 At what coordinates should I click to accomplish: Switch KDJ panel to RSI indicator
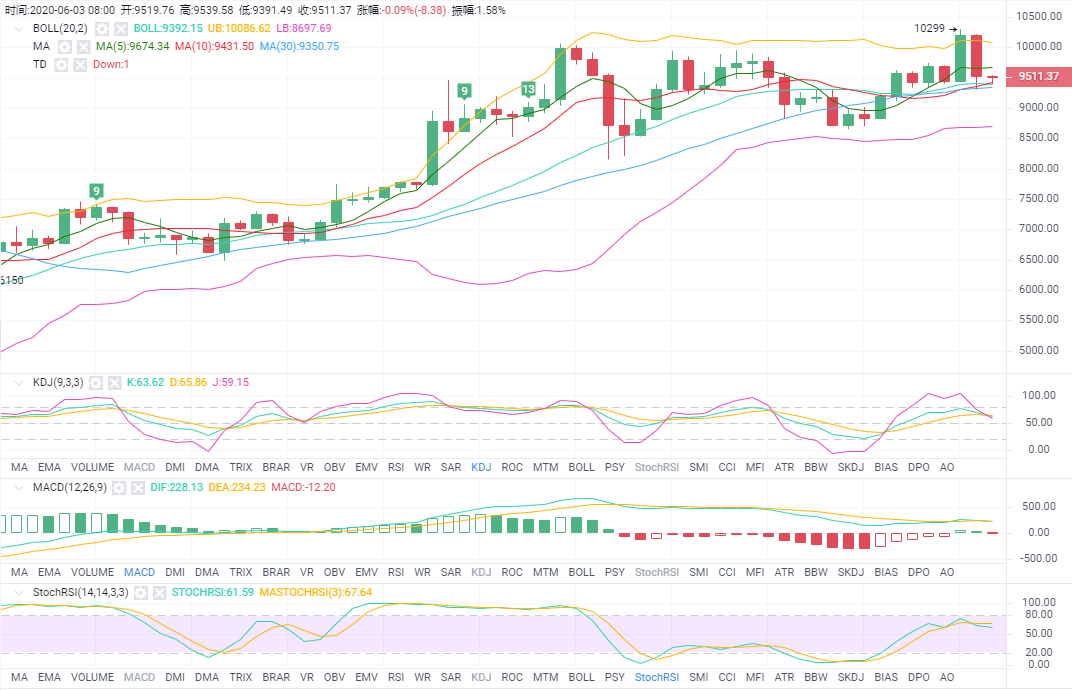pos(396,467)
